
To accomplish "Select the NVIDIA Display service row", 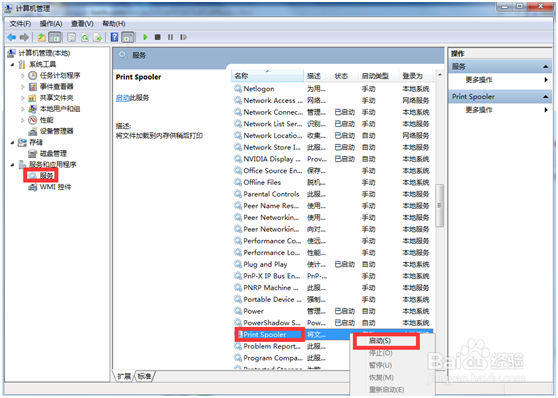I will (x=332, y=159).
